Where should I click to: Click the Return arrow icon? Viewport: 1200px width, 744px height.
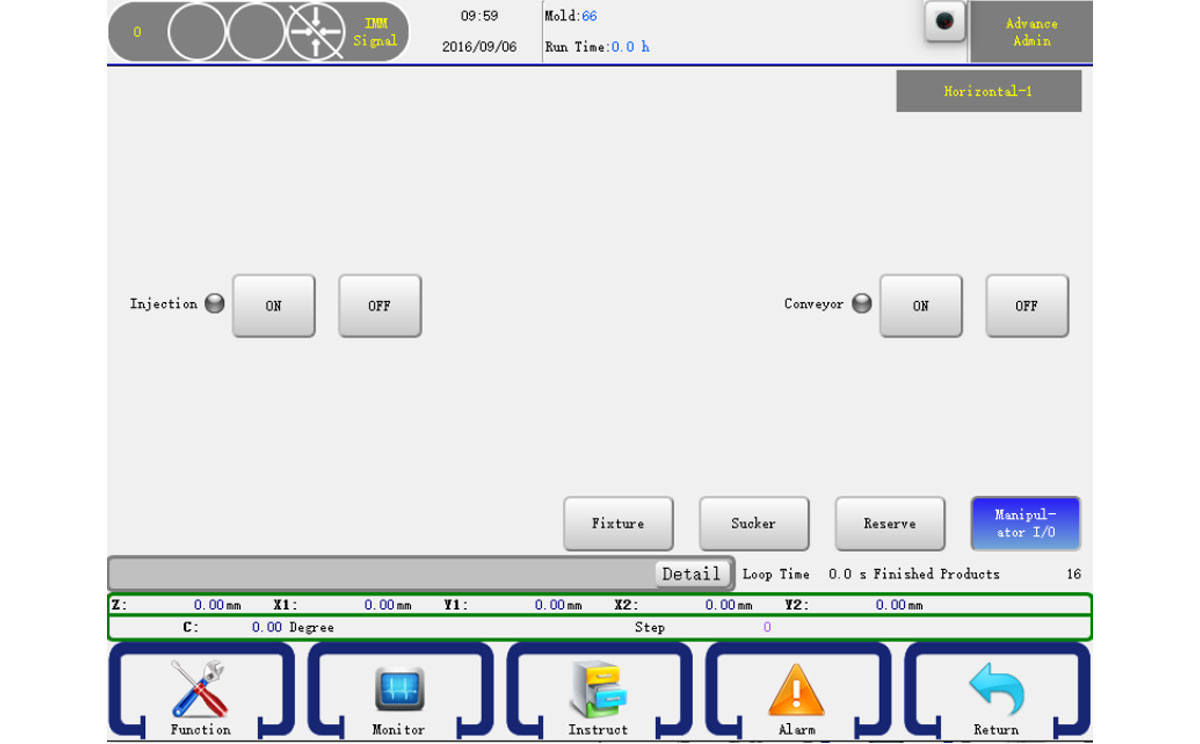point(996,690)
